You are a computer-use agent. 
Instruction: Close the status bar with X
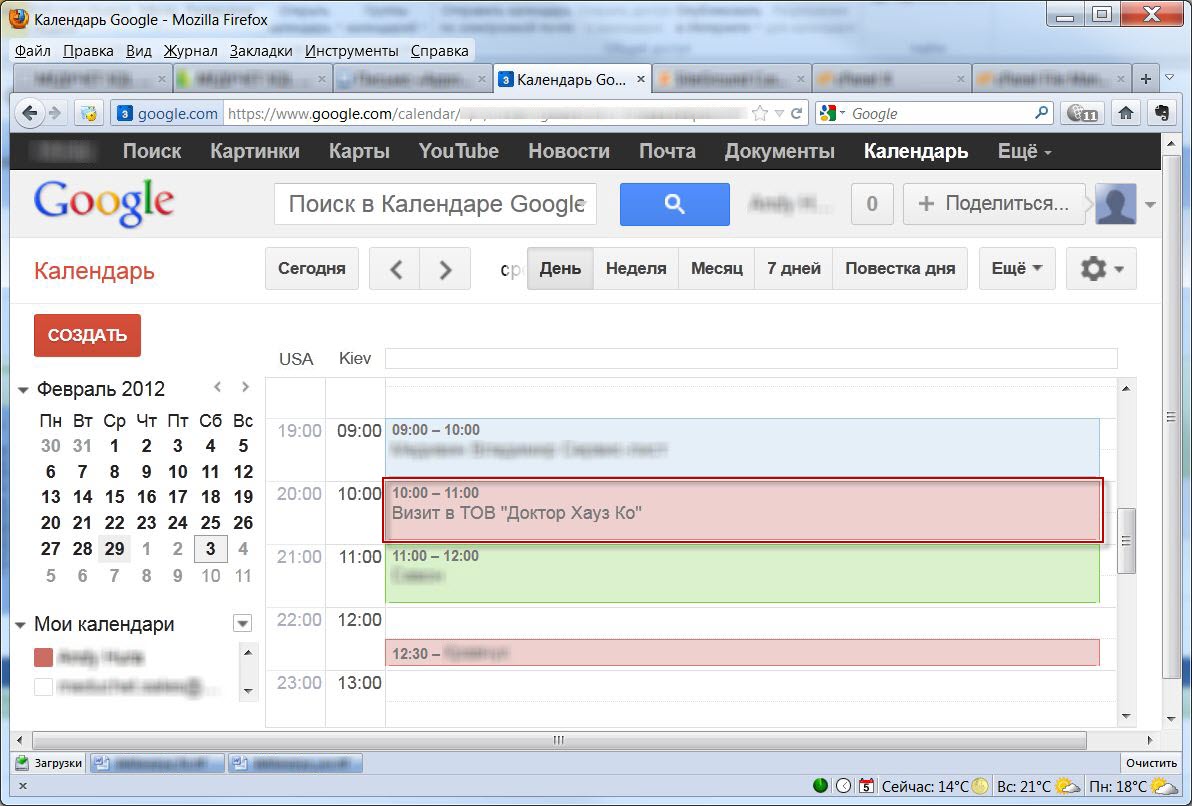[22, 786]
